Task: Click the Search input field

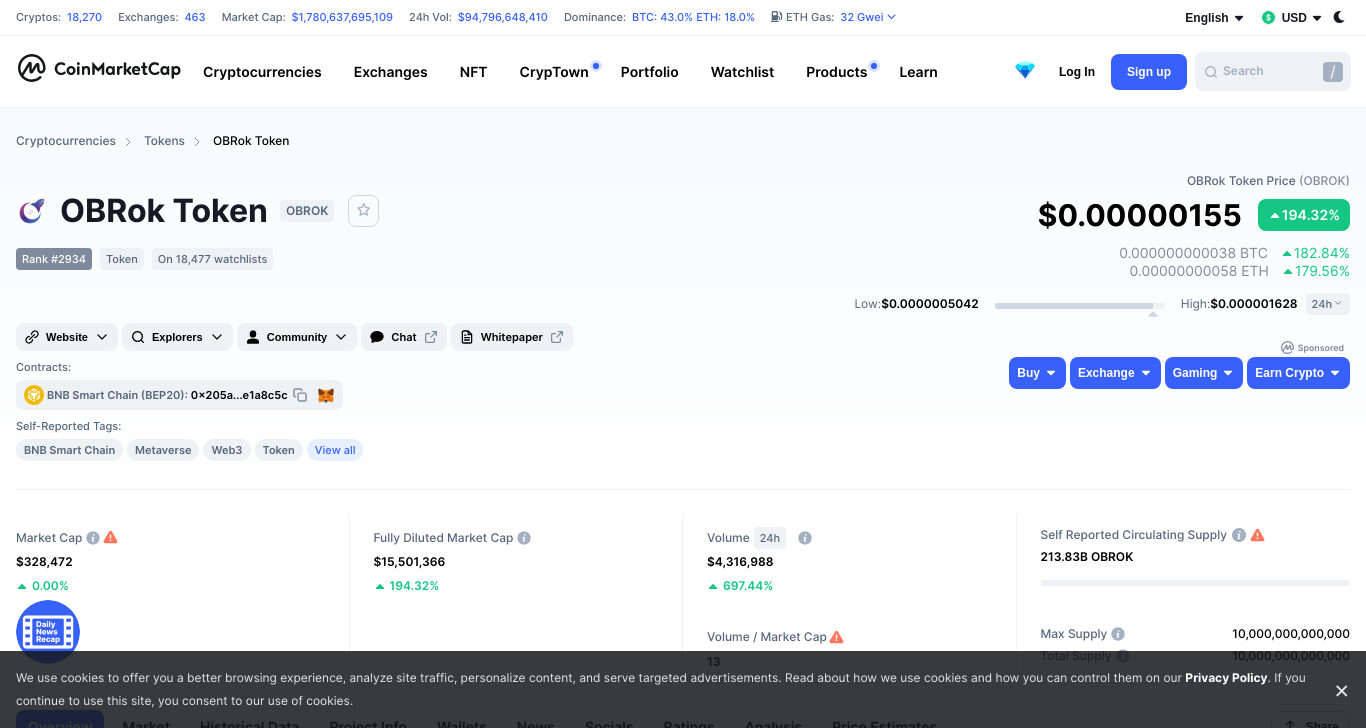Action: coord(1272,72)
